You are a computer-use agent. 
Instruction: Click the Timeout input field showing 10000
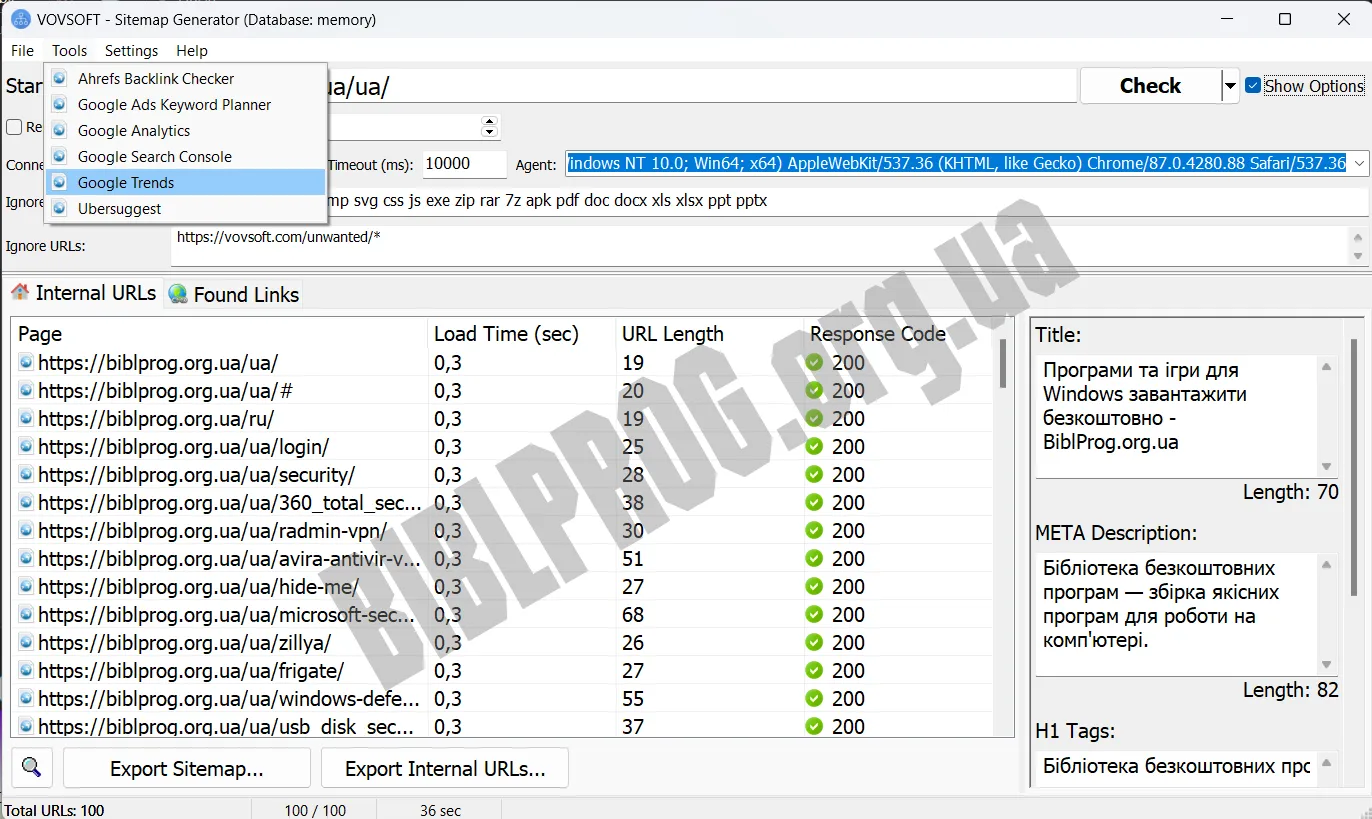(464, 164)
